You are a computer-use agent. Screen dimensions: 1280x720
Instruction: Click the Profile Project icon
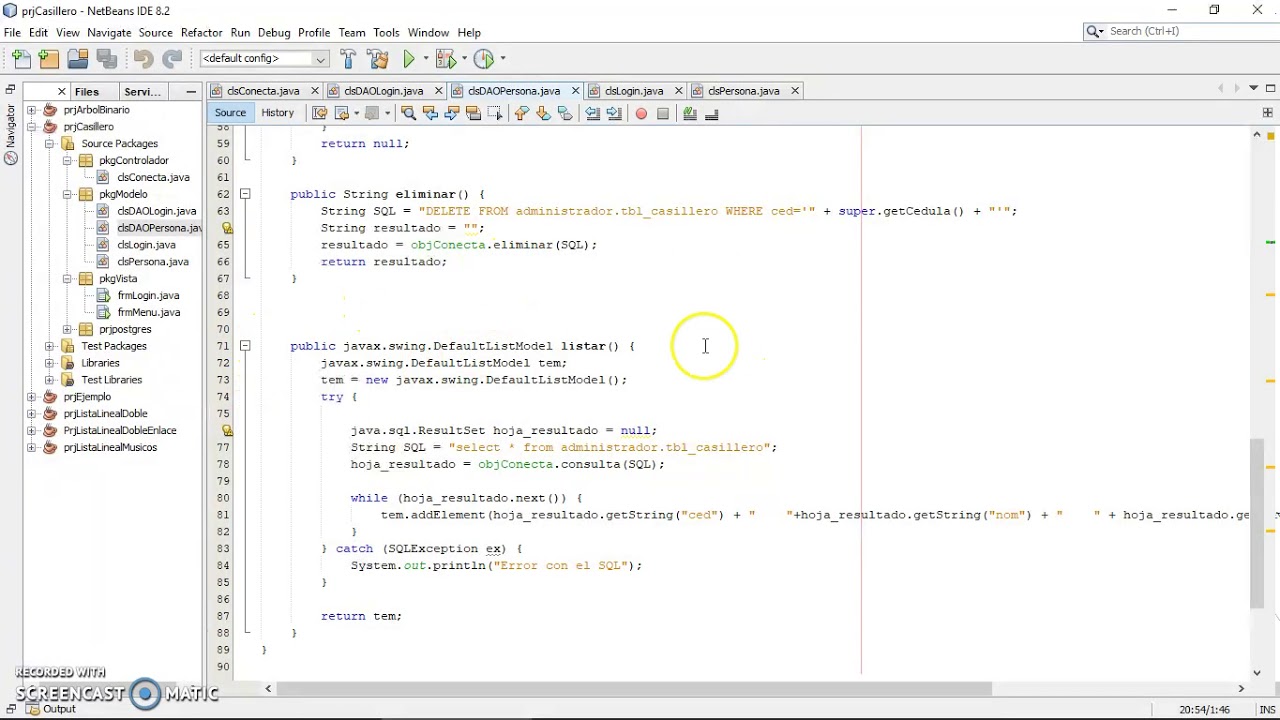tap(484, 59)
